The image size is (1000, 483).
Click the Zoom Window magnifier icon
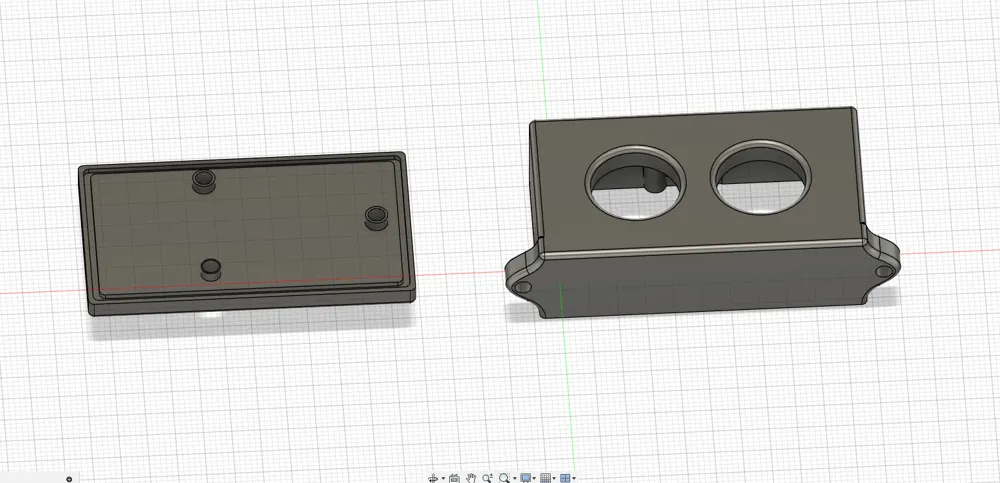click(504, 478)
